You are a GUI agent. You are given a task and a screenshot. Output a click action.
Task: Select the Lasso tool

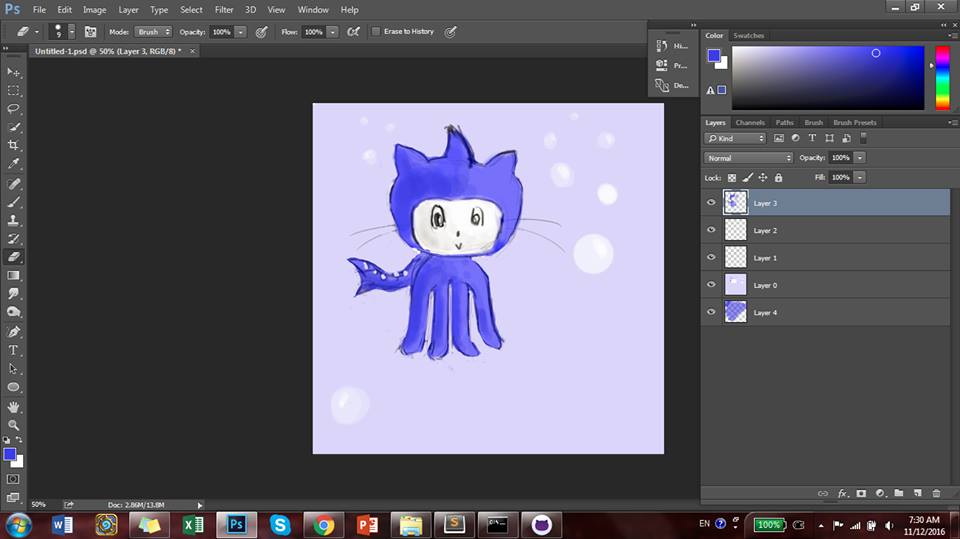tap(14, 108)
